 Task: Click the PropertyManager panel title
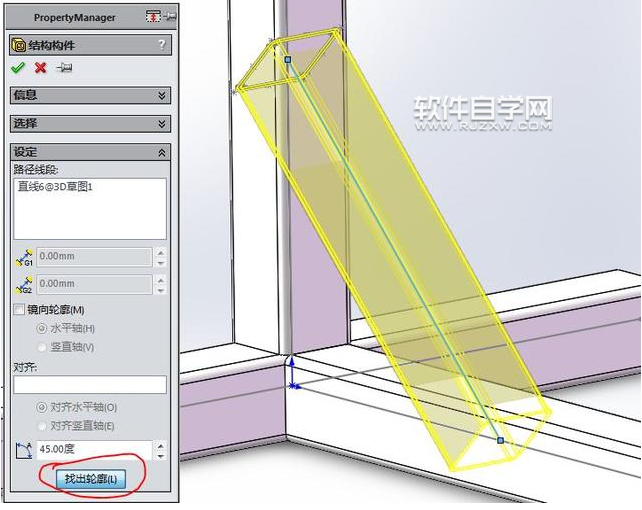point(75,18)
